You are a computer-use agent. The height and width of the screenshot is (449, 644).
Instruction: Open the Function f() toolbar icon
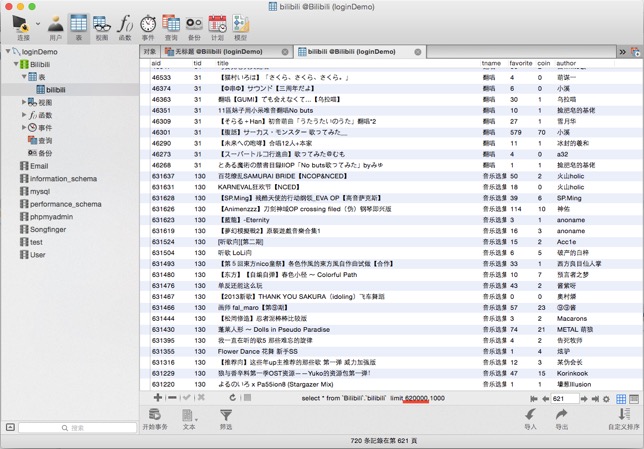click(x=125, y=27)
